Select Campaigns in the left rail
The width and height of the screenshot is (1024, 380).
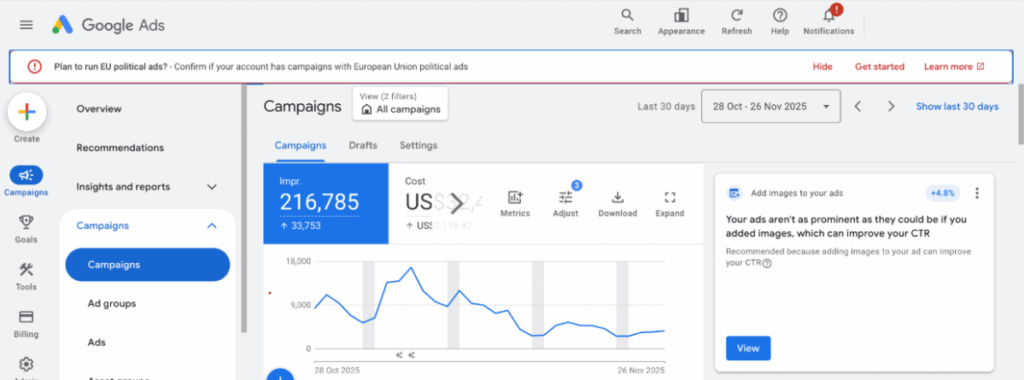pos(26,181)
